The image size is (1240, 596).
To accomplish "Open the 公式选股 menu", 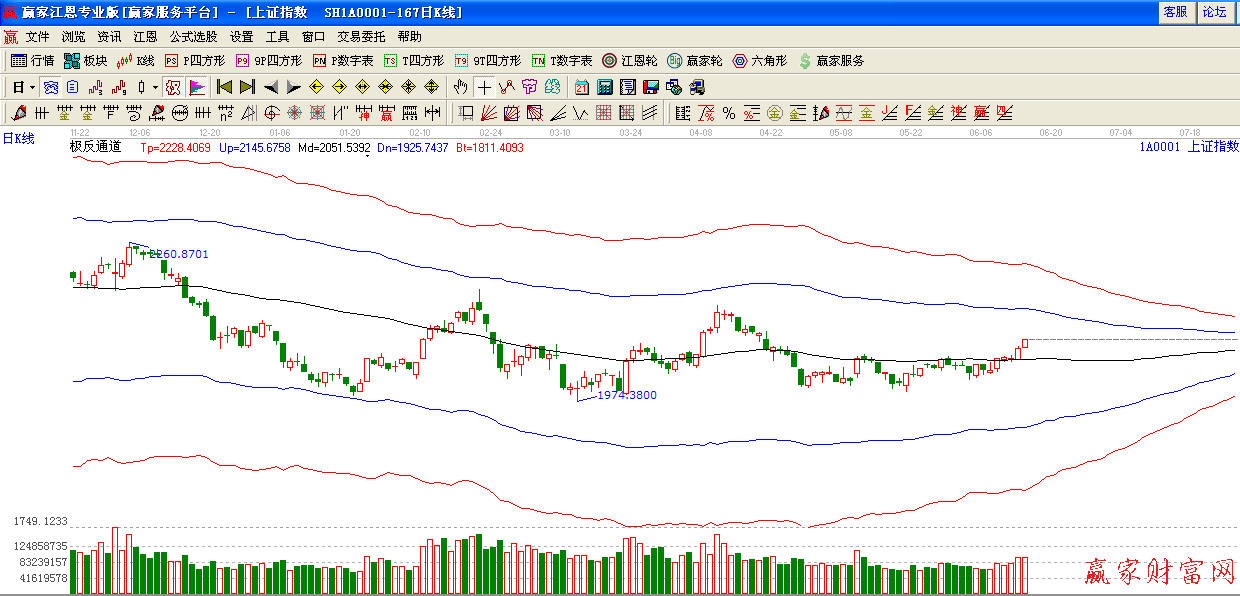I will point(193,36).
